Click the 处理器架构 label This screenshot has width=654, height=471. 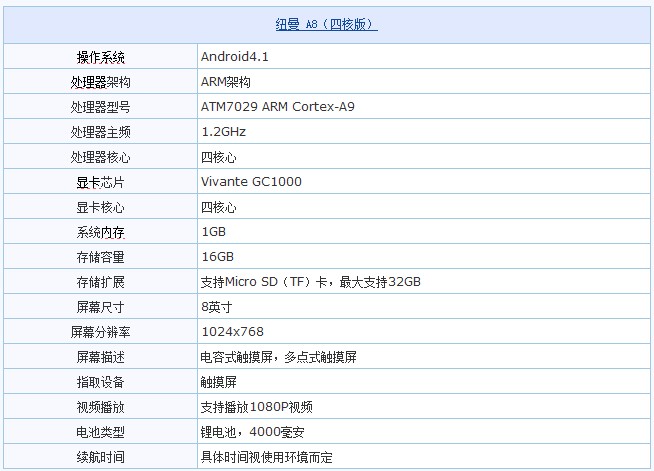click(x=100, y=82)
